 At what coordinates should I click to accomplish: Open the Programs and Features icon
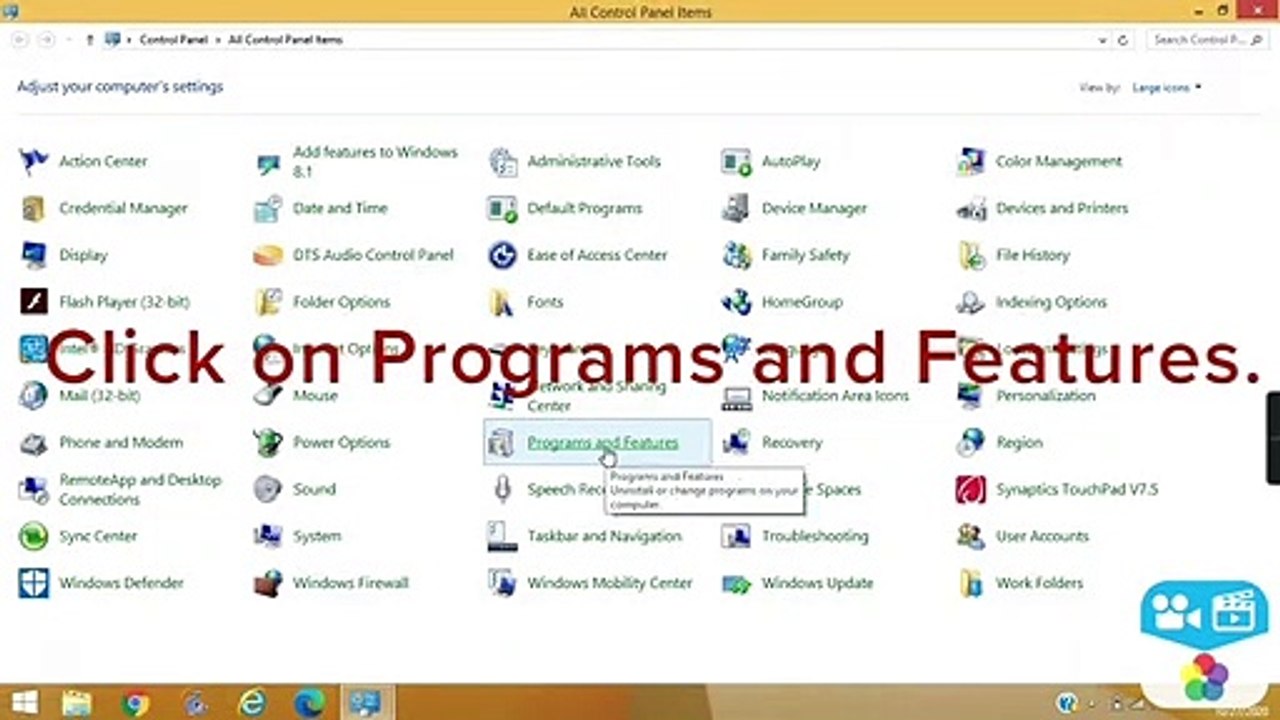tap(502, 443)
